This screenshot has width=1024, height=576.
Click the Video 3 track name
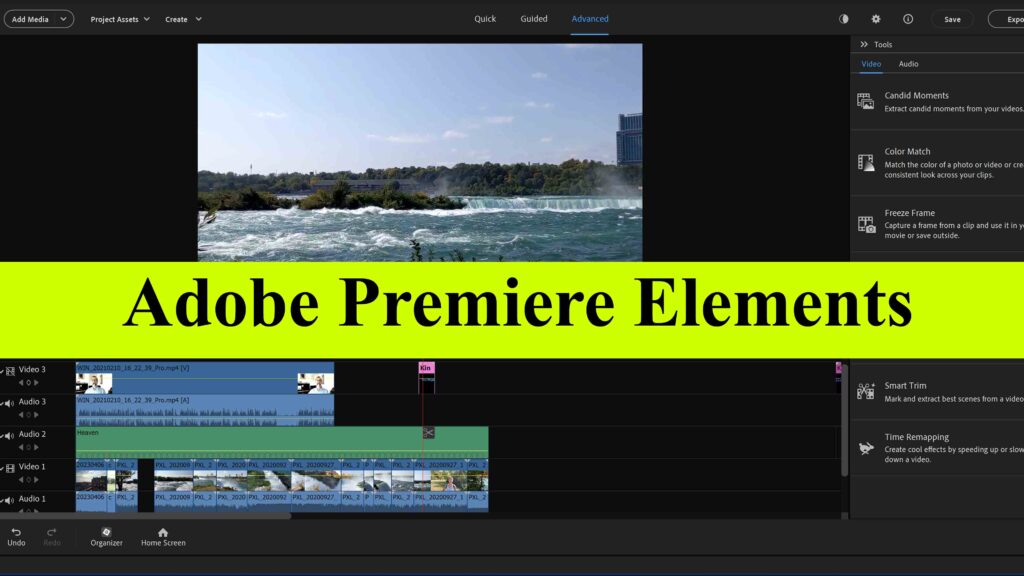pyautogui.click(x=32, y=370)
